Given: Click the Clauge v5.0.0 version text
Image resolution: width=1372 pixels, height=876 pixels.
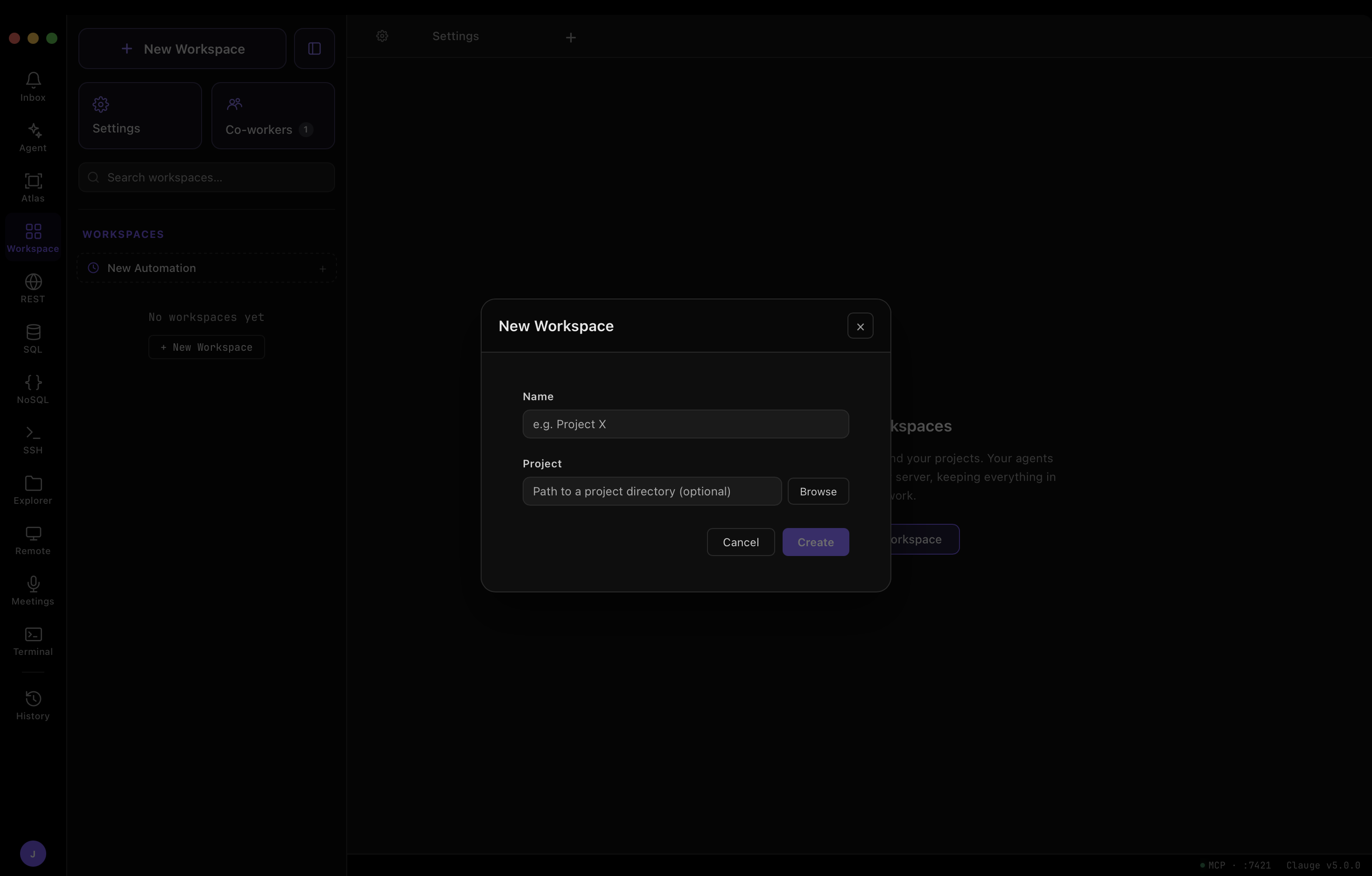Looking at the screenshot, I should pos(1323,865).
